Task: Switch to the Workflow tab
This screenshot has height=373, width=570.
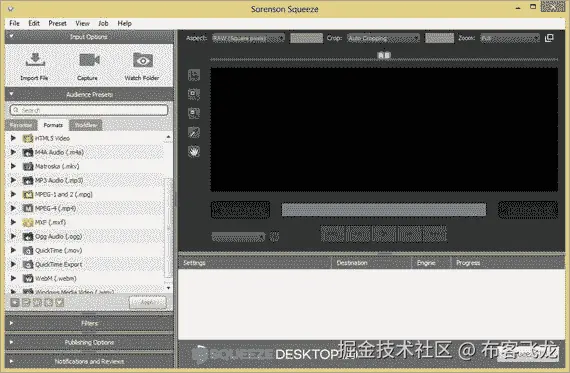Action: click(x=86, y=125)
